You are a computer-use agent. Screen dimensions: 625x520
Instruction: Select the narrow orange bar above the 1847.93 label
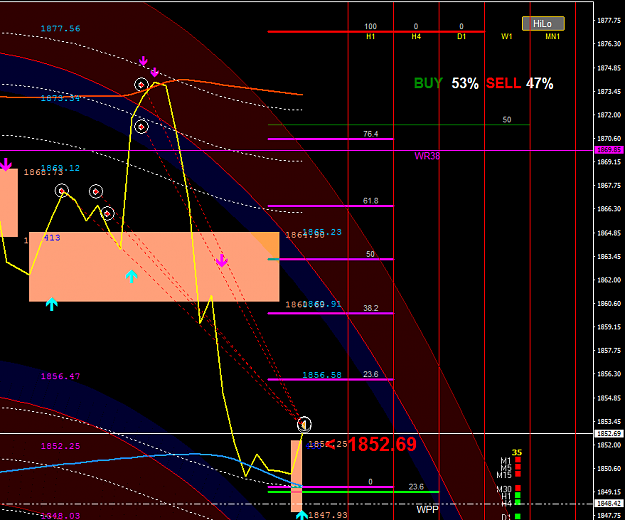coord(297,475)
